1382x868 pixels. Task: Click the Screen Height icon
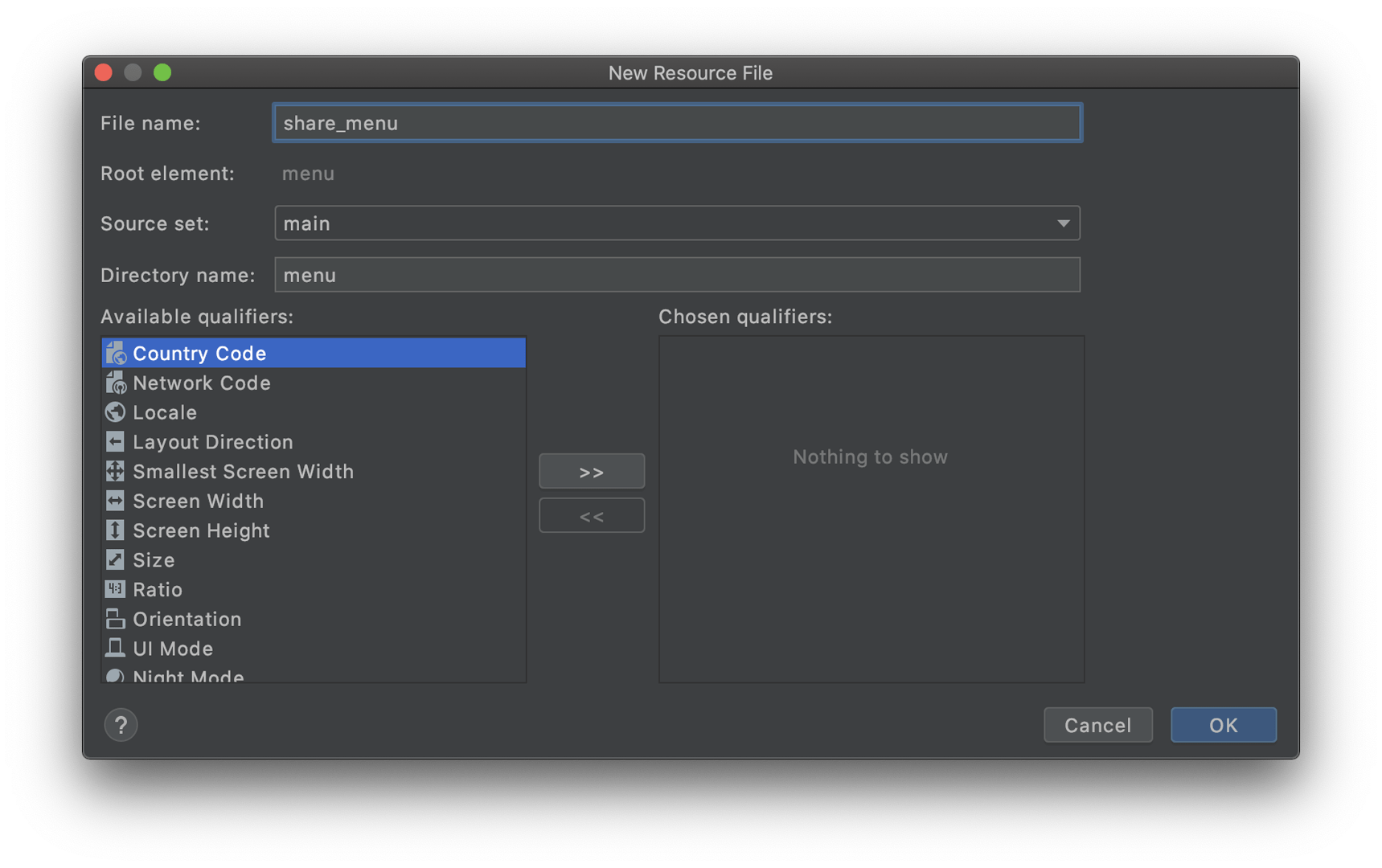(x=116, y=530)
